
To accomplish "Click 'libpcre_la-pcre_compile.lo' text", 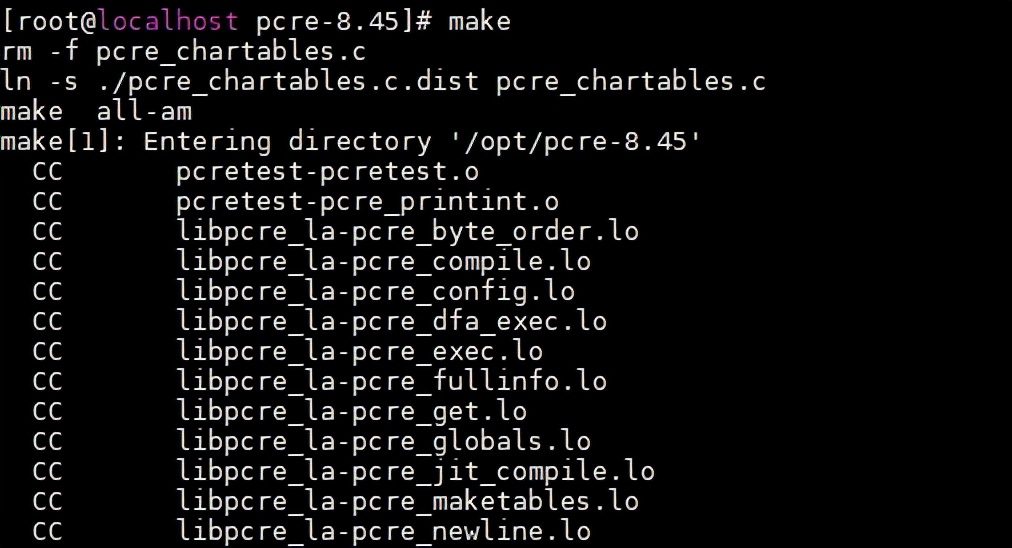I will 383,261.
